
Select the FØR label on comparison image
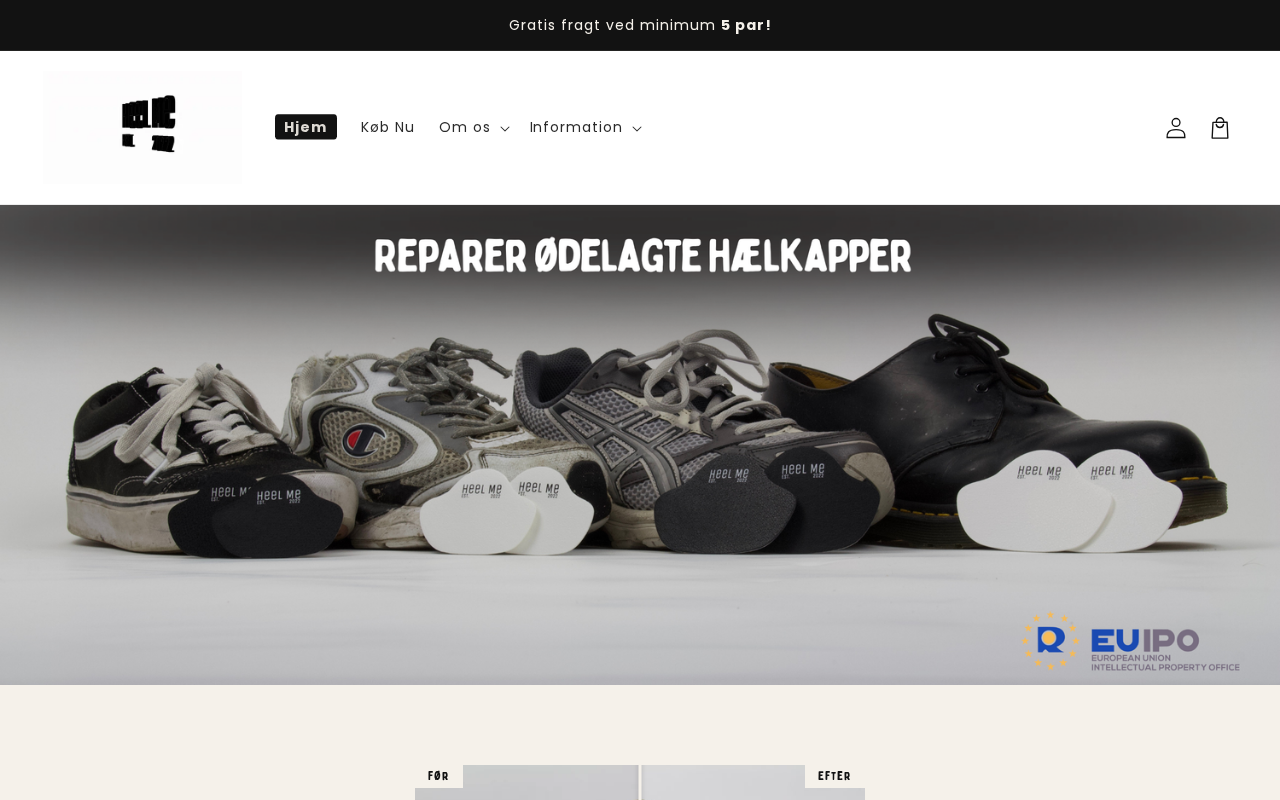coord(438,776)
